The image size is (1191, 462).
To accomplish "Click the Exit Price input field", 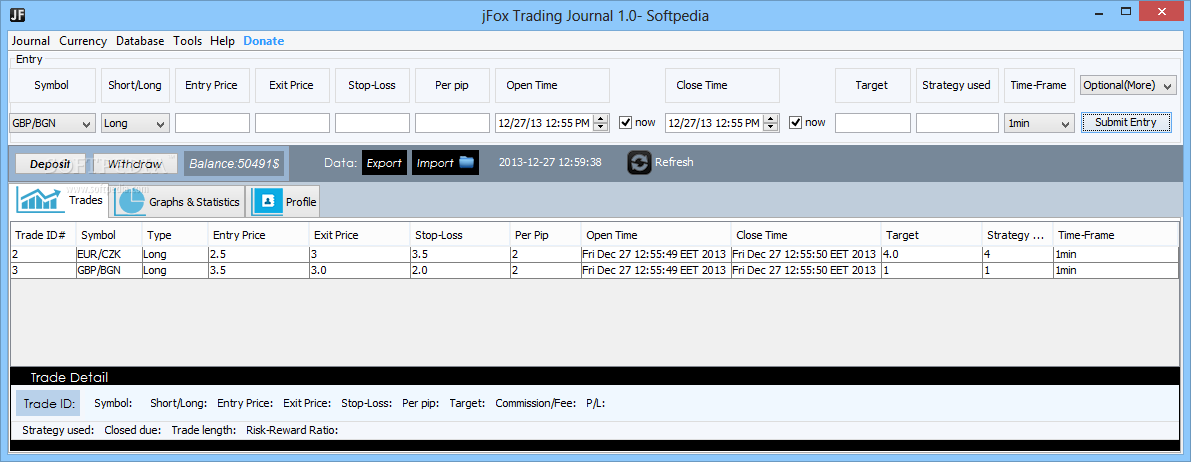I will [x=292, y=123].
